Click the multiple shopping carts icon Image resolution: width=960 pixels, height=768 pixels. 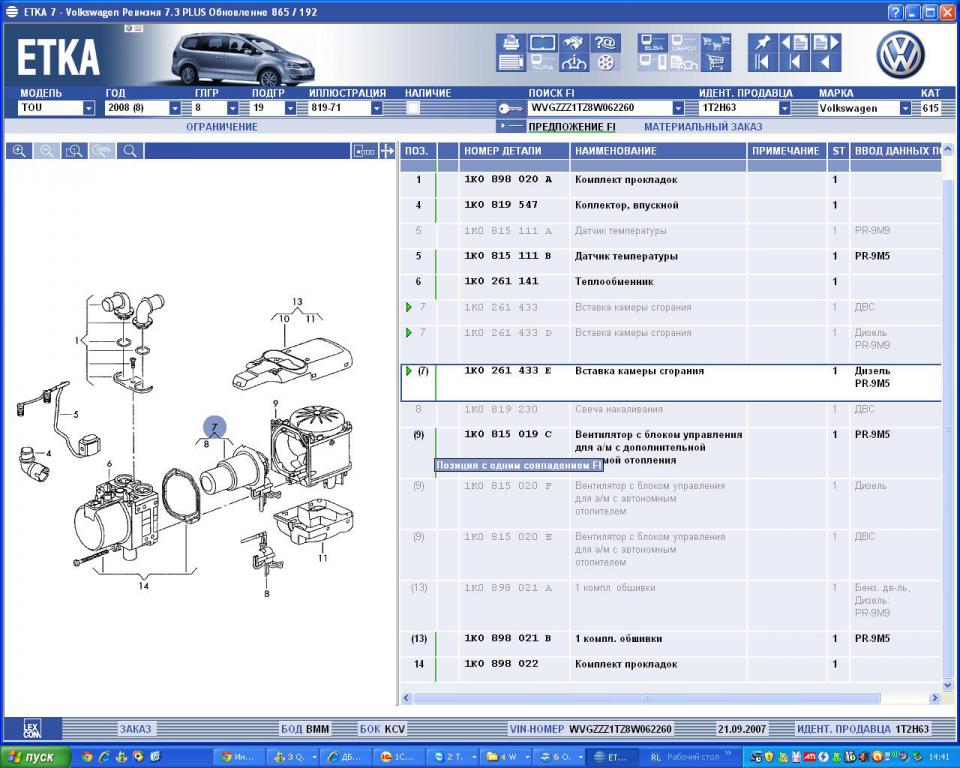point(715,43)
